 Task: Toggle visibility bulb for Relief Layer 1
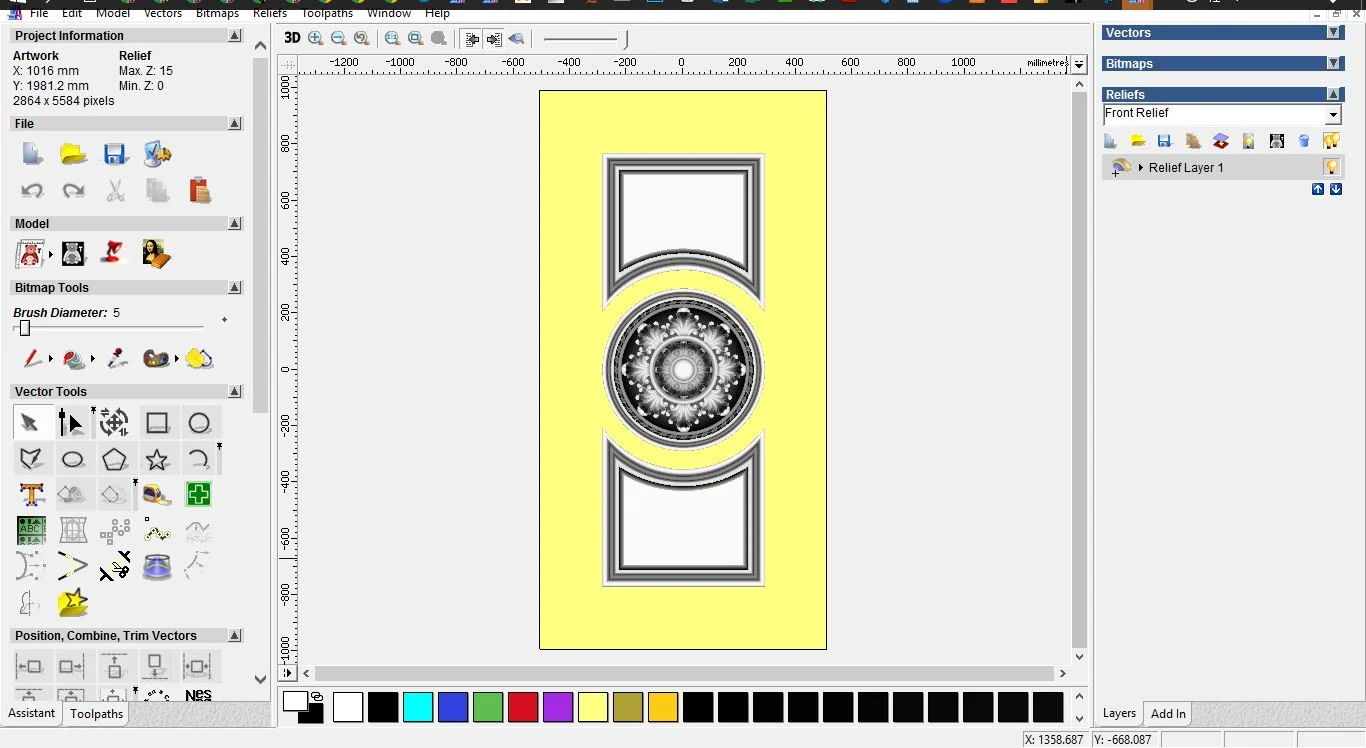pos(1331,167)
